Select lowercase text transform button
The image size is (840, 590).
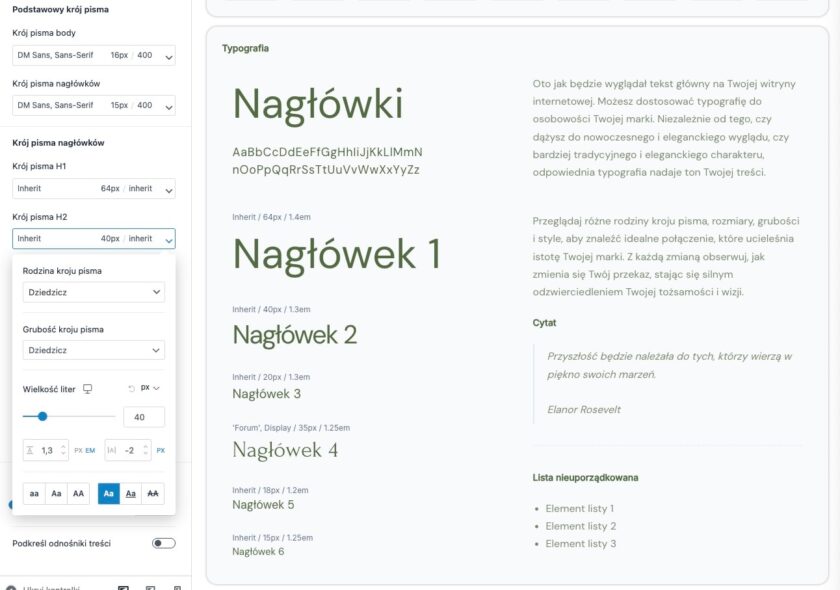click(x=34, y=494)
